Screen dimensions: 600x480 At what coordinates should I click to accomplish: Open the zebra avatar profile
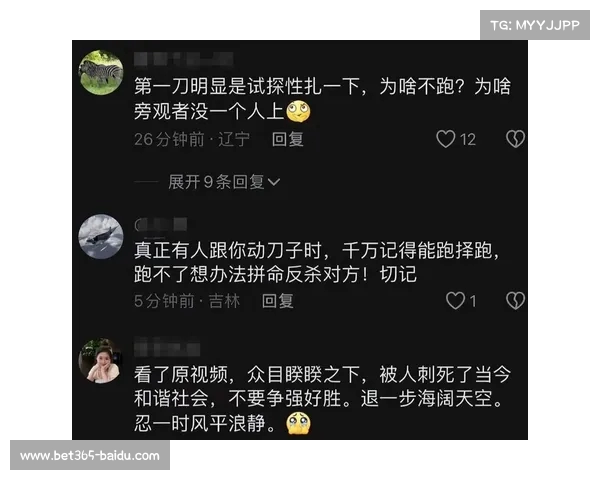[101, 72]
